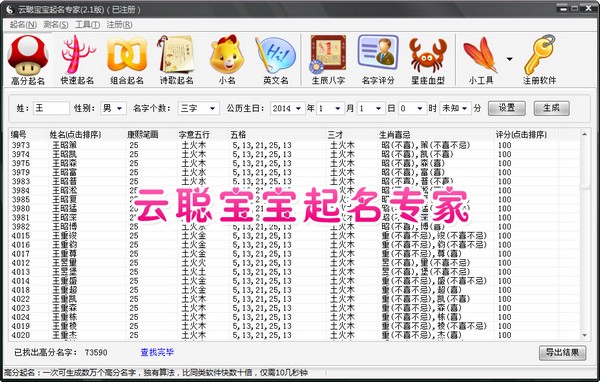Click the 查找完毕 status text
Image resolution: width=600 pixels, height=382 pixels.
pos(157,352)
